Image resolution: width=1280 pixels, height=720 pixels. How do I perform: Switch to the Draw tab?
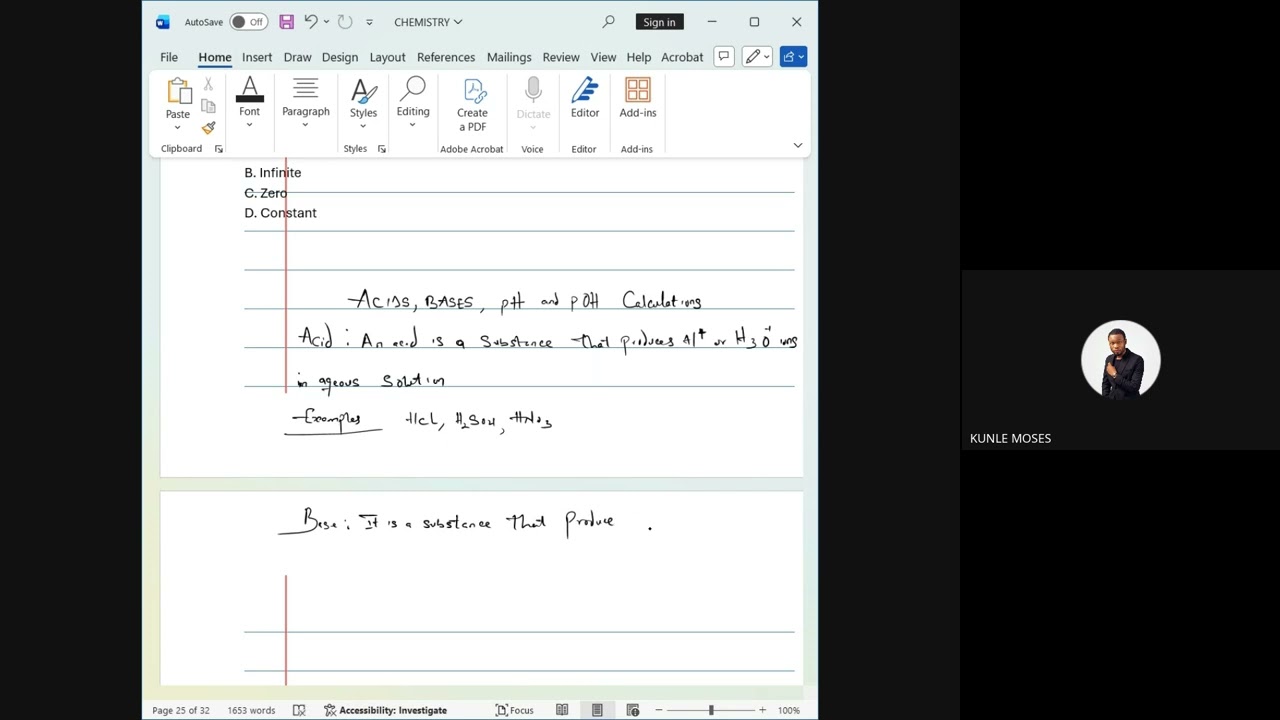[x=297, y=57]
